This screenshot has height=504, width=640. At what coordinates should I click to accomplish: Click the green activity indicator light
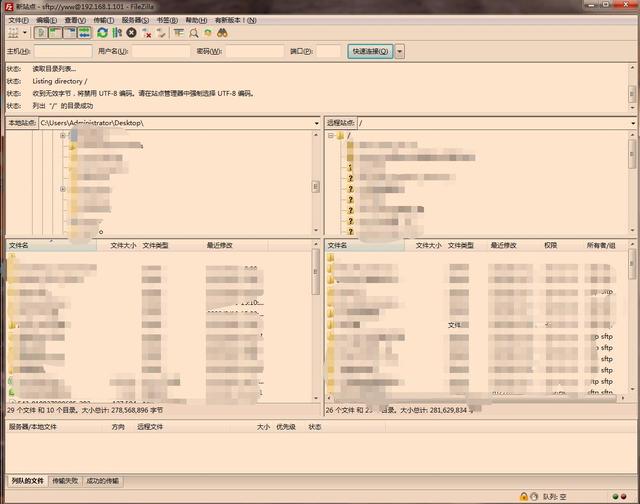click(x=616, y=497)
